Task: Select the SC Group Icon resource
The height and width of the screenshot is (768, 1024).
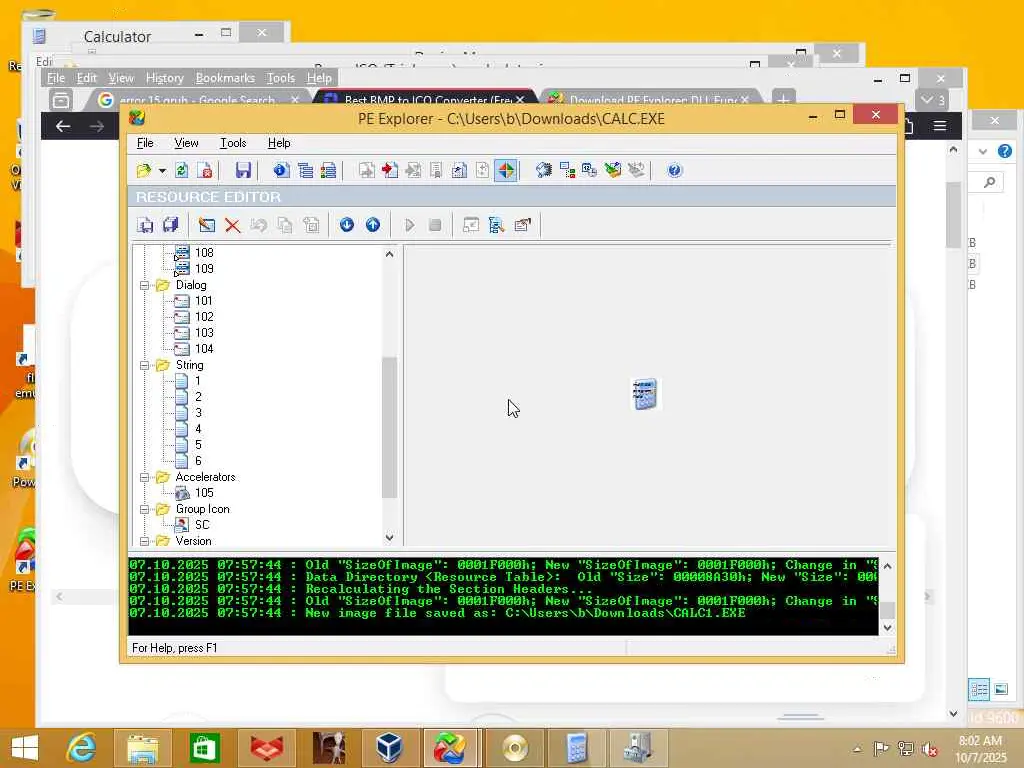Action: click(x=202, y=525)
